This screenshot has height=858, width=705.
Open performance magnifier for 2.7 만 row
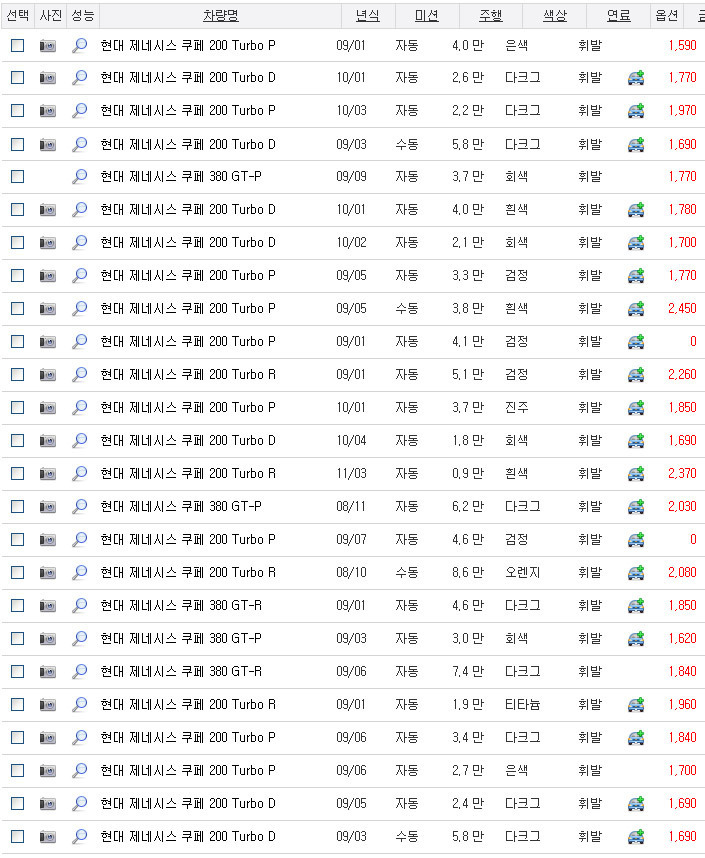point(80,770)
